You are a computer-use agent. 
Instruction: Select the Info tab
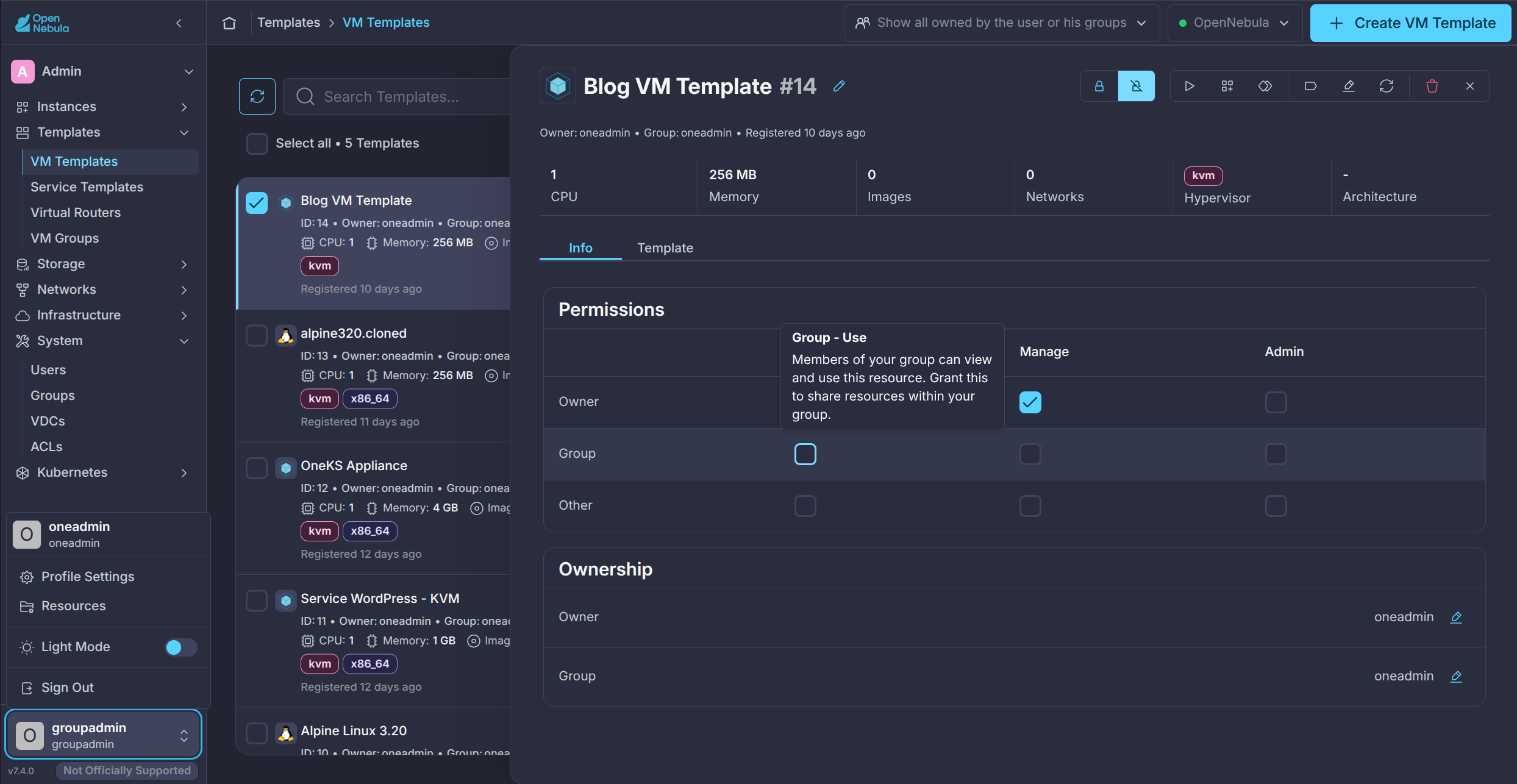[x=580, y=248]
